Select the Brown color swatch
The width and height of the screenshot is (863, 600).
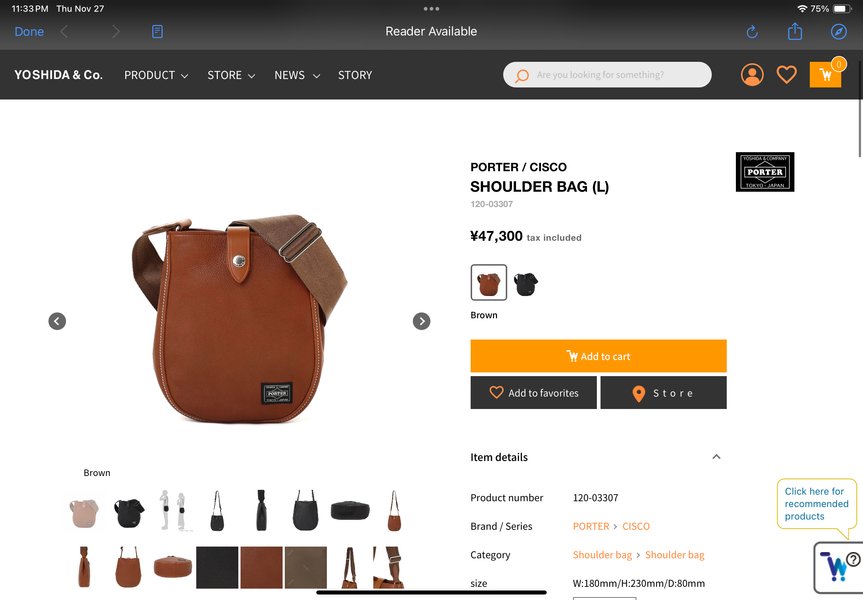coord(489,282)
